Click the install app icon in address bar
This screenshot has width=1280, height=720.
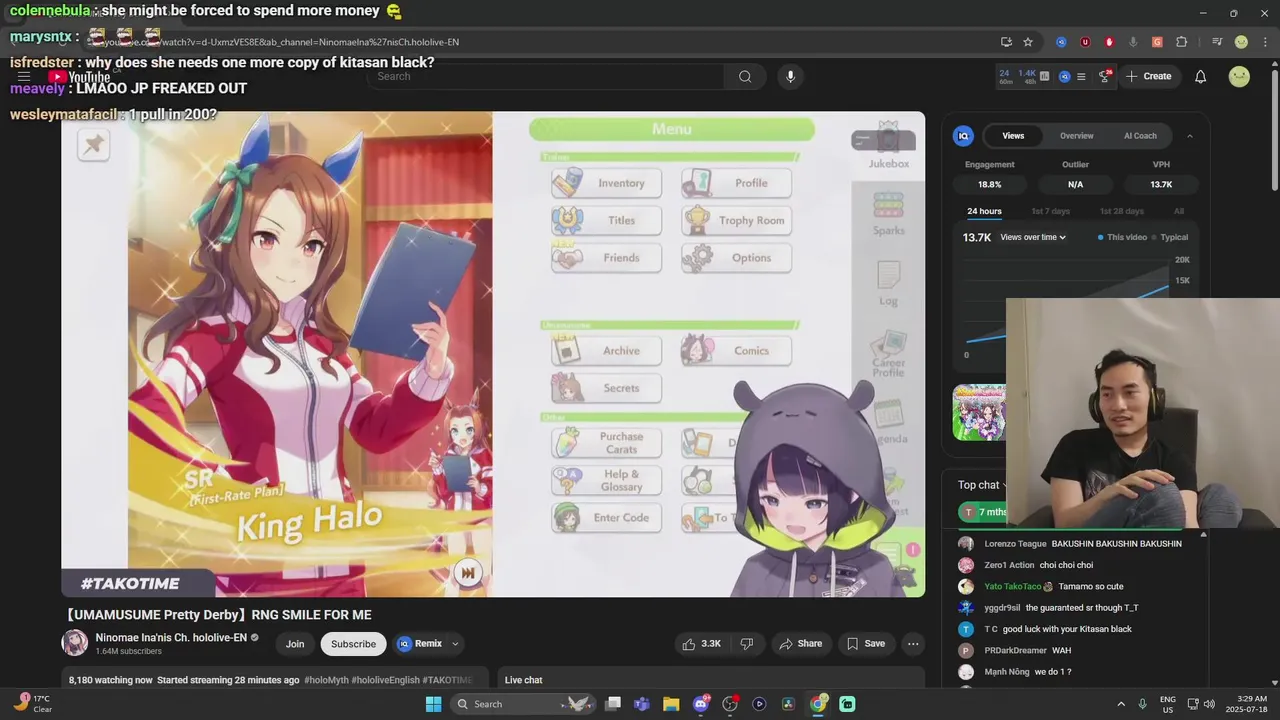tap(1006, 42)
